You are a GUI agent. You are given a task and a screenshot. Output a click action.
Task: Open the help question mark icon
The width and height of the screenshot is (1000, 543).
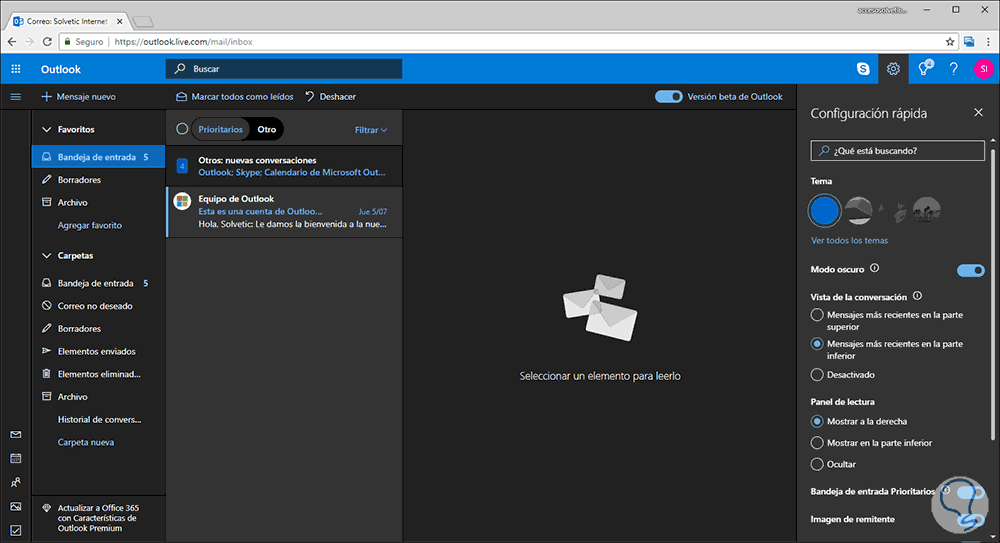(x=953, y=69)
